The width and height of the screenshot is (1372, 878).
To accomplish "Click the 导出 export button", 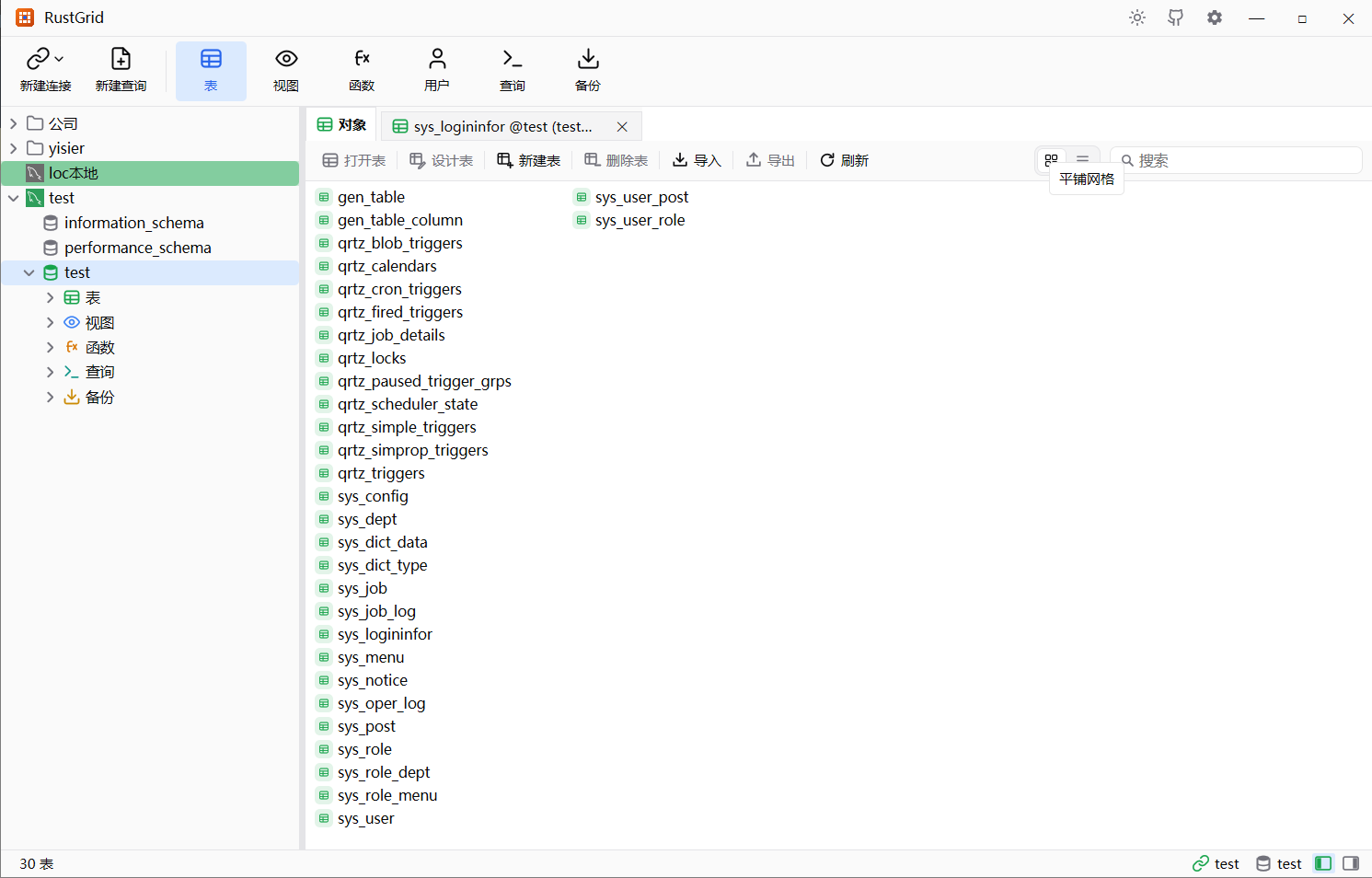I will [770, 160].
